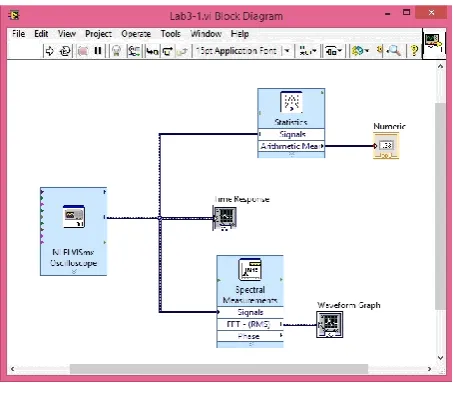Image resolution: width=453 pixels, height=396 pixels.
Task: Click the wire junction near Time Response
Action: coord(160,218)
